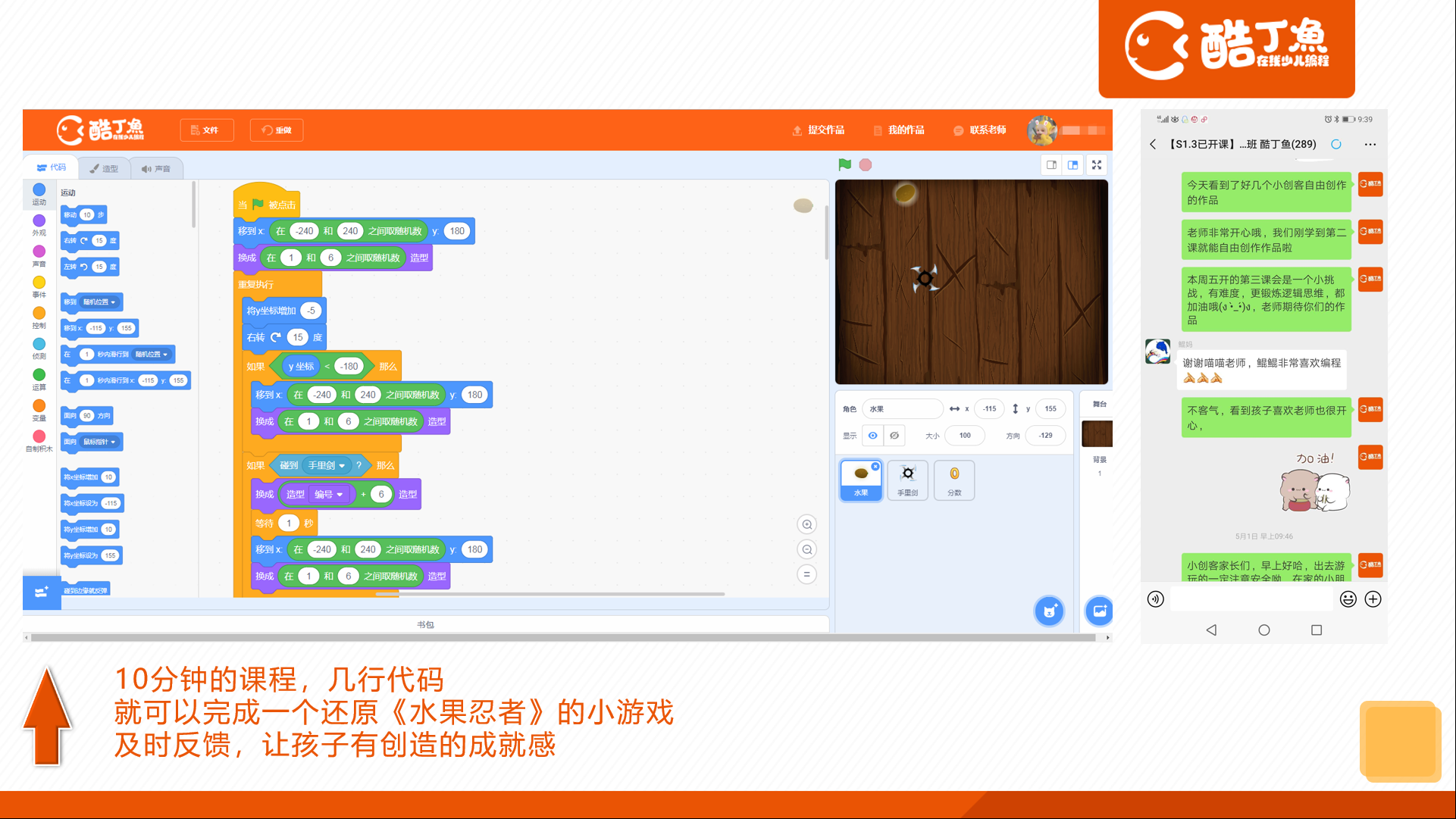Select the 手里剑 sprite thumbnail
The height and width of the screenshot is (819, 1456).
click(x=907, y=480)
